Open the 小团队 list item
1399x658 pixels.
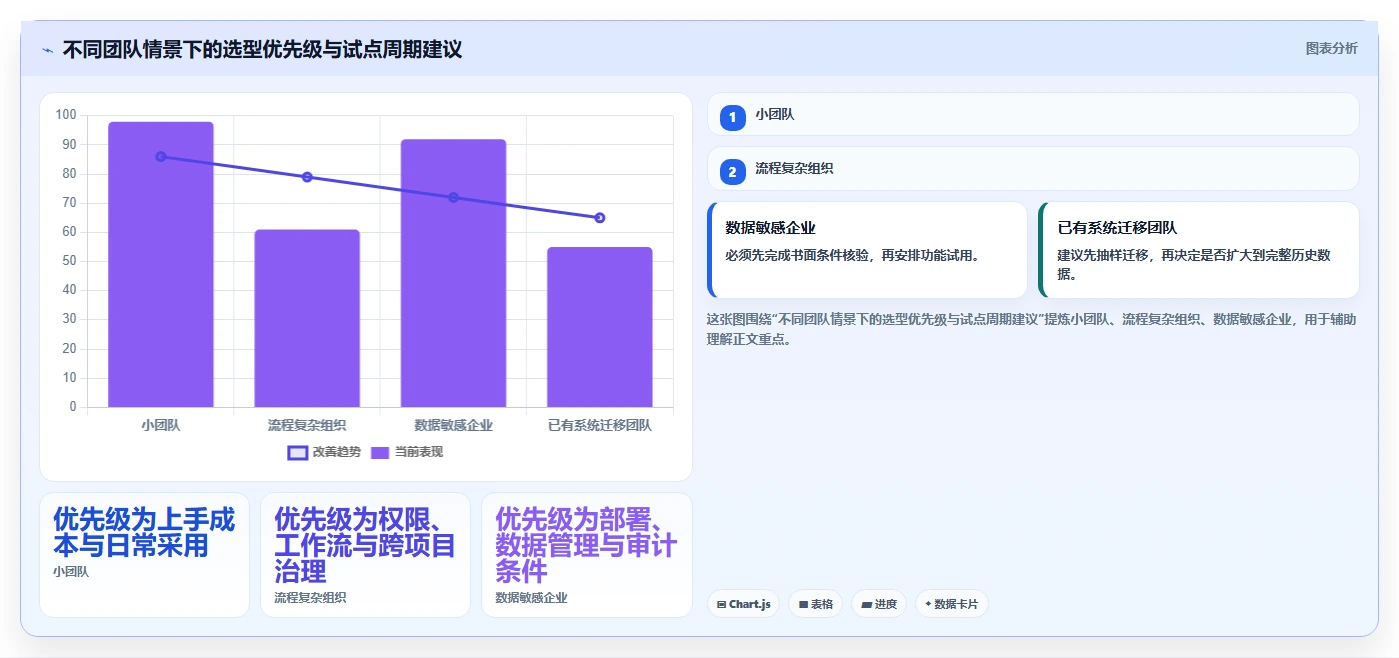click(1033, 114)
